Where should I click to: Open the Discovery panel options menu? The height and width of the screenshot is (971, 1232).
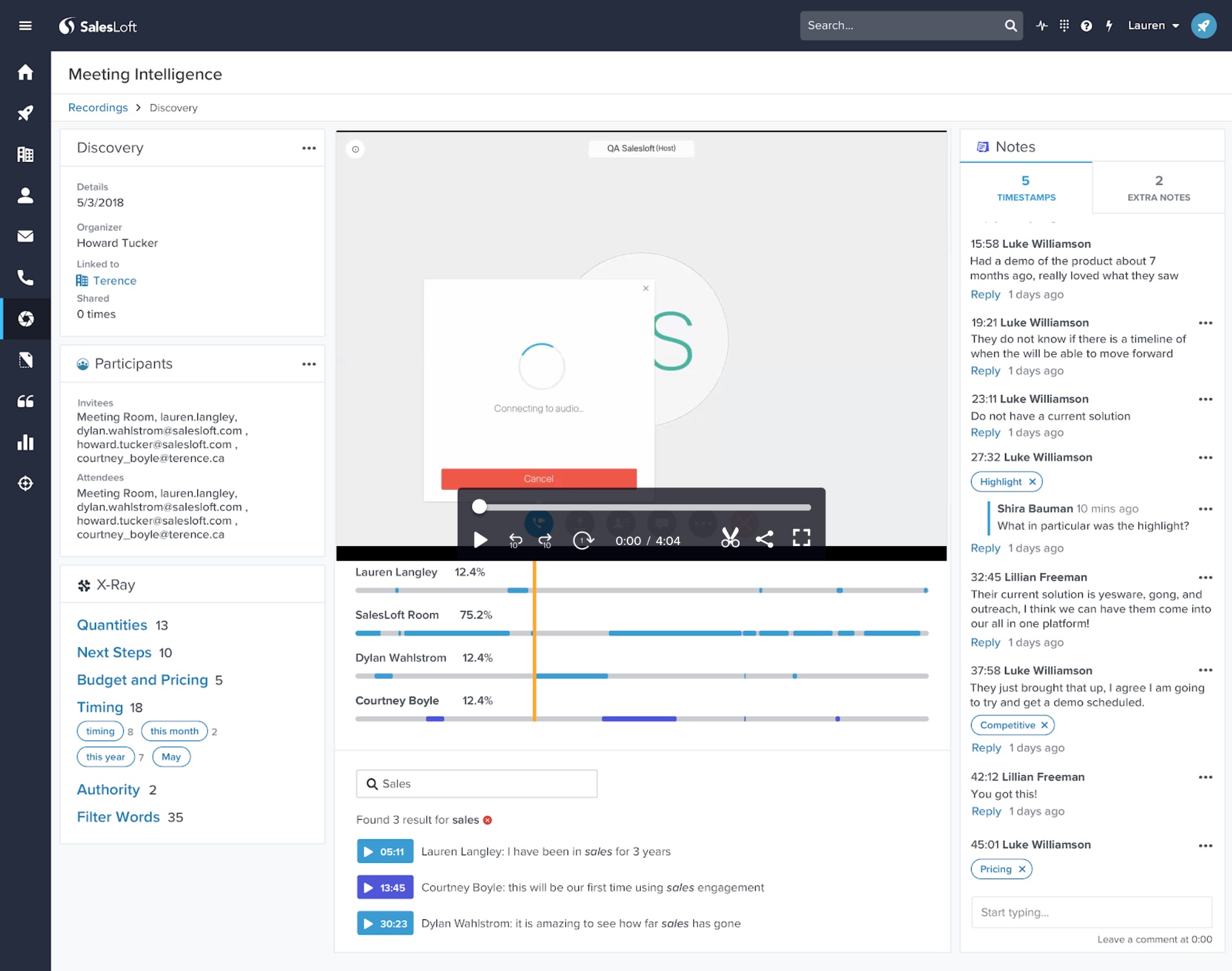(x=309, y=148)
